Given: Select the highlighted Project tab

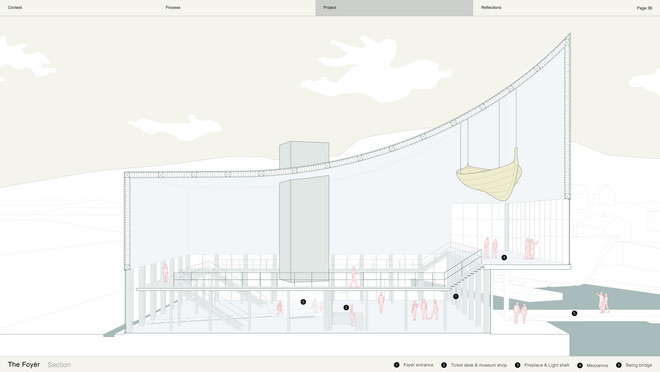Looking at the screenshot, I should point(394,8).
